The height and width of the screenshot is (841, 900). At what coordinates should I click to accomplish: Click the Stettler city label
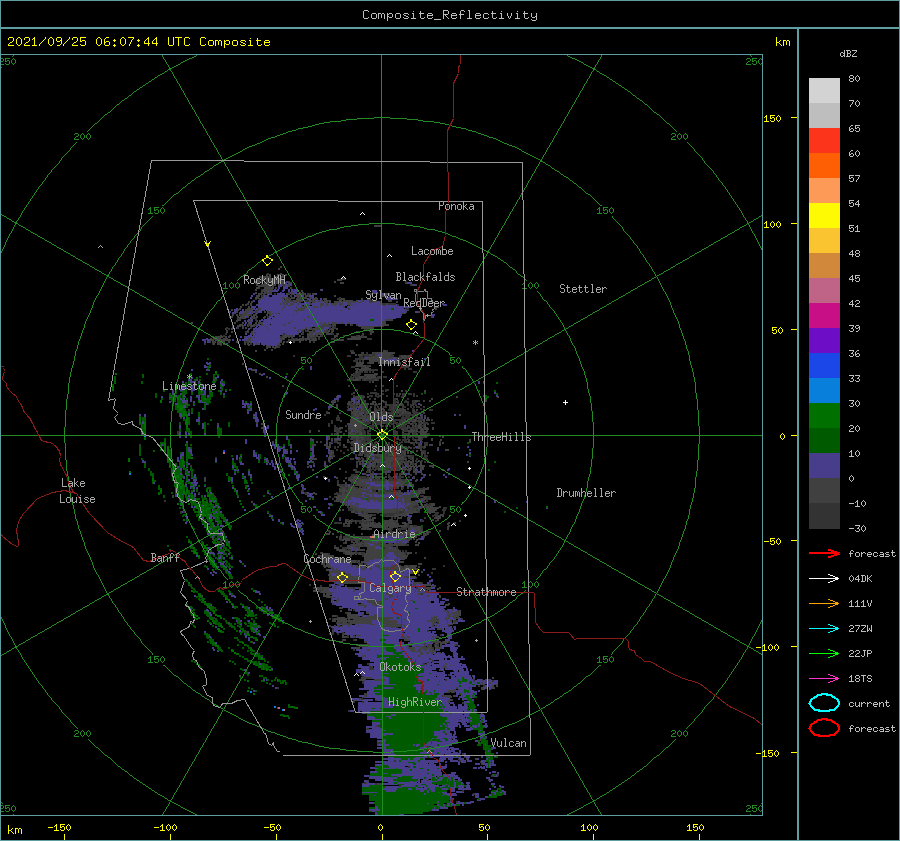[x=583, y=289]
